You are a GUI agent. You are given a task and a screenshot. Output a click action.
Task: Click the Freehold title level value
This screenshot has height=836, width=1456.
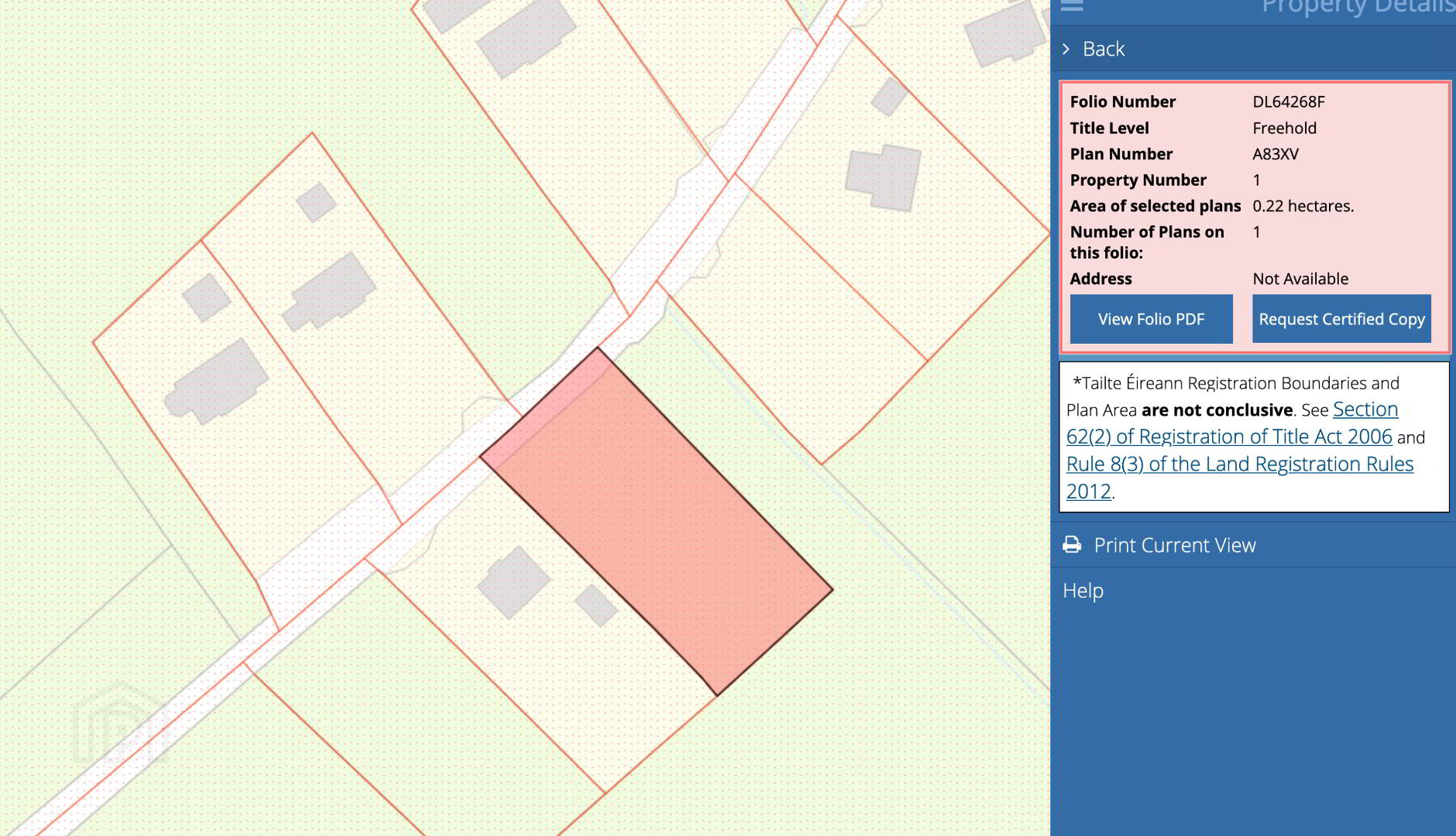[1284, 128]
